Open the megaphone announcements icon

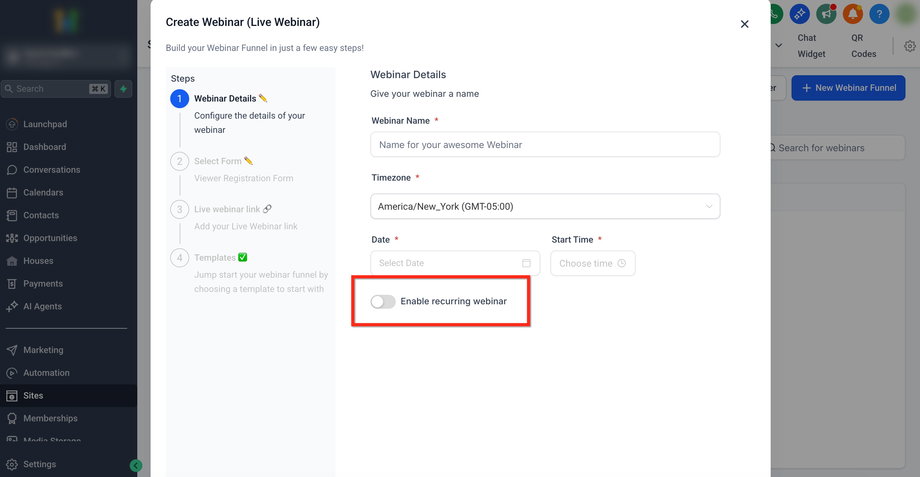(826, 14)
